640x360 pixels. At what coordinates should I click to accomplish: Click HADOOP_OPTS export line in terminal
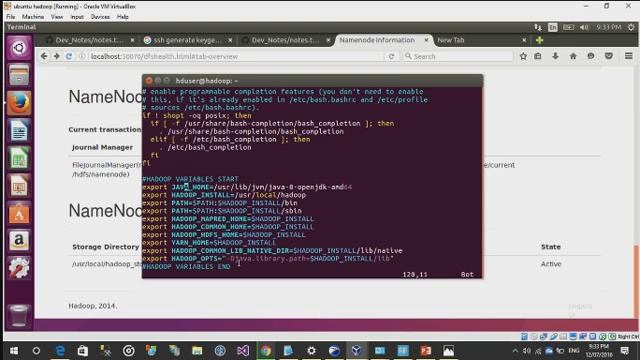pyautogui.click(x=268, y=258)
